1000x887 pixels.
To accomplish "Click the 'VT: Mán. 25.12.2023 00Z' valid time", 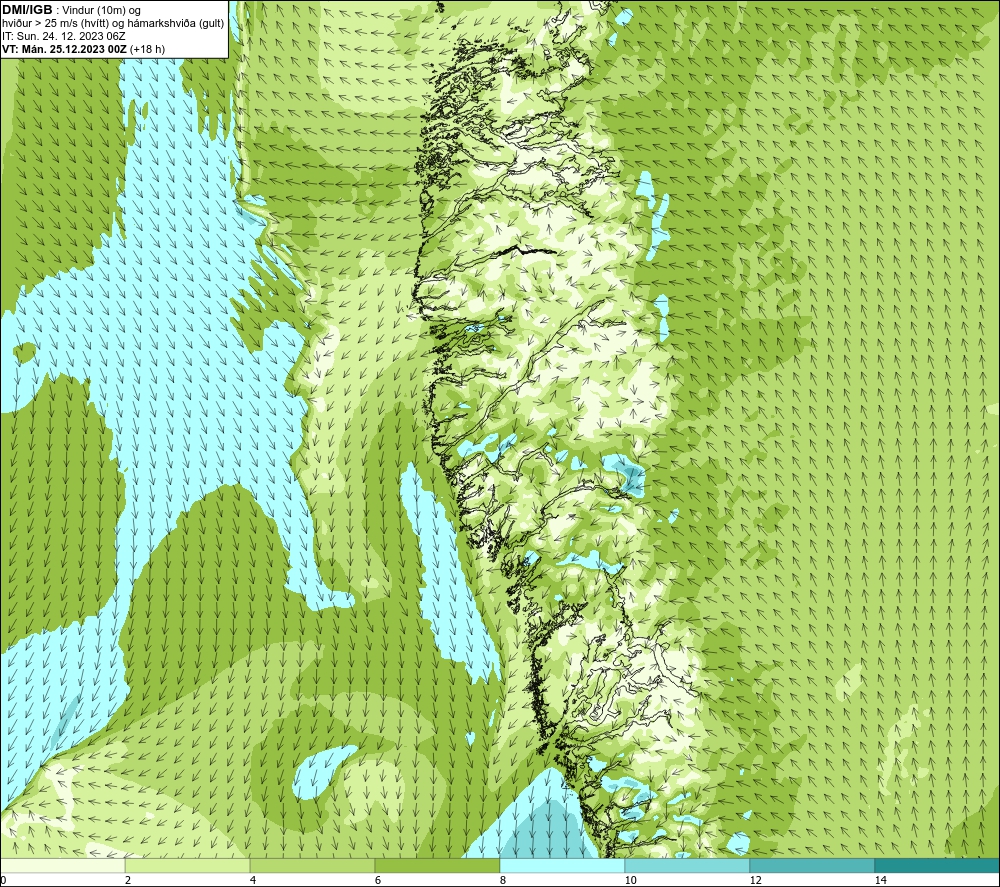I will pos(64,49).
